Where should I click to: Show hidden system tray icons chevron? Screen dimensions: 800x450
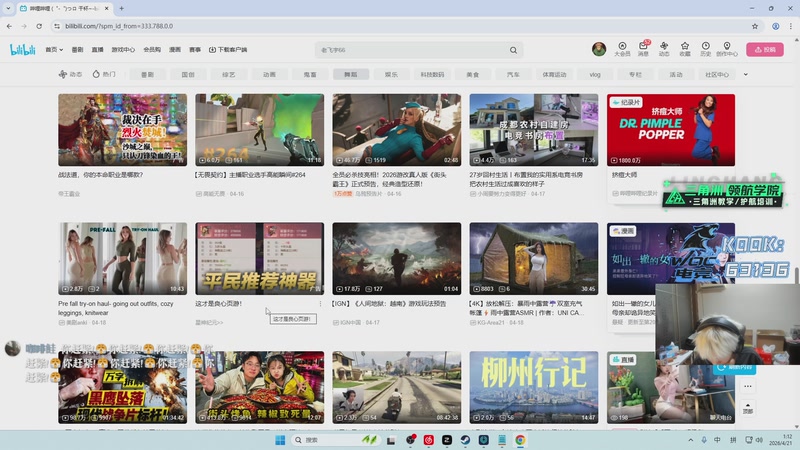[x=690, y=440]
